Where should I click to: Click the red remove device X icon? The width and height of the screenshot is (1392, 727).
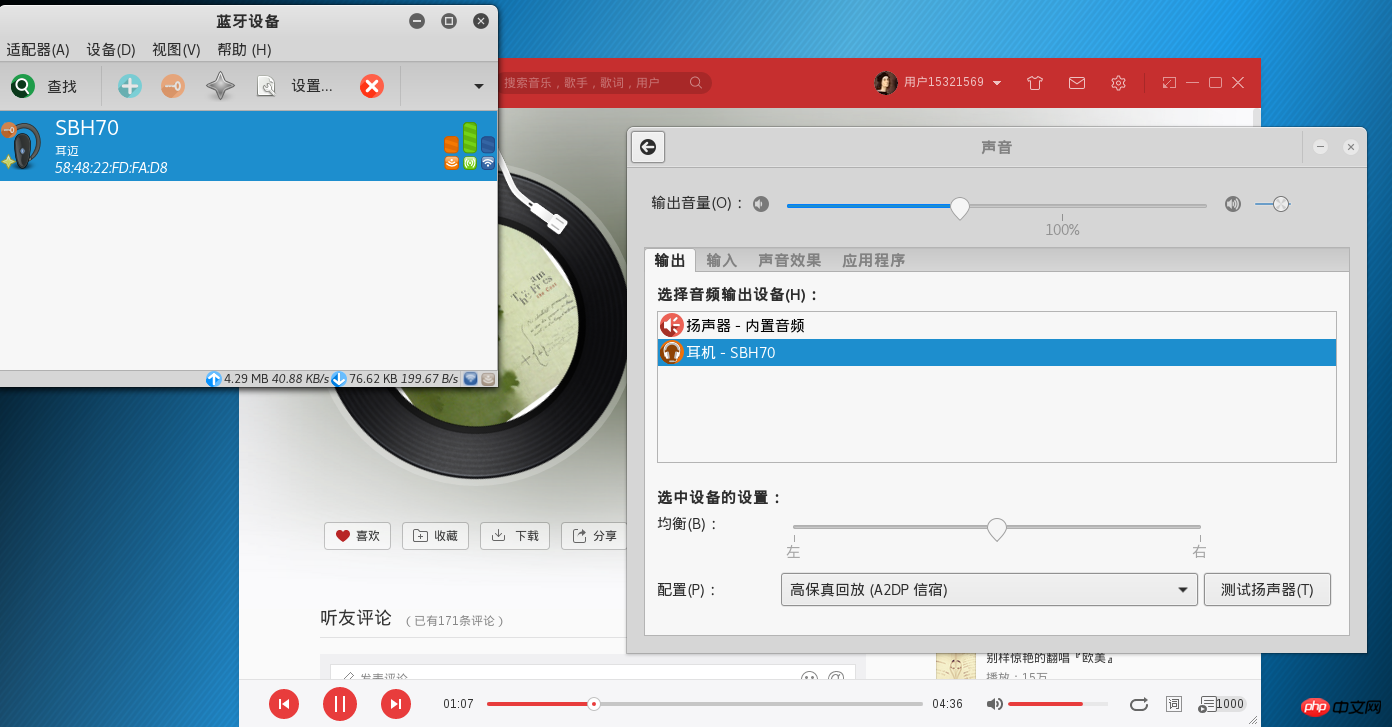(372, 87)
